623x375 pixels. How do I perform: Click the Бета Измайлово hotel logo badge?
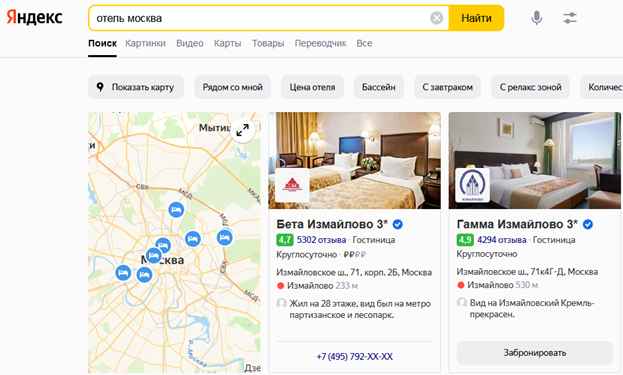(x=292, y=185)
